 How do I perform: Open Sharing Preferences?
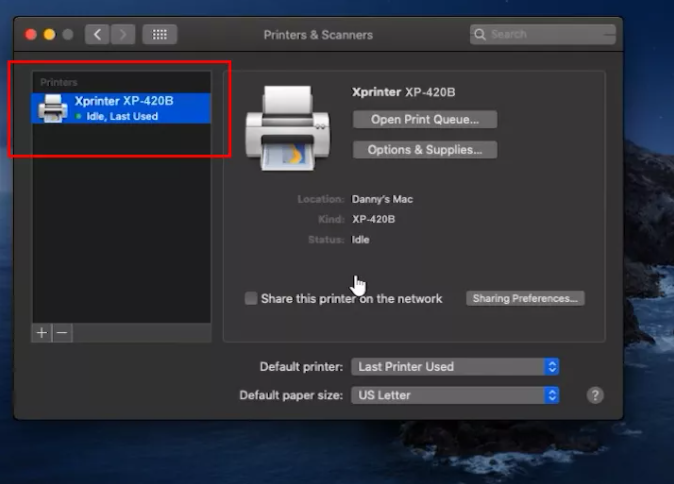[525, 298]
